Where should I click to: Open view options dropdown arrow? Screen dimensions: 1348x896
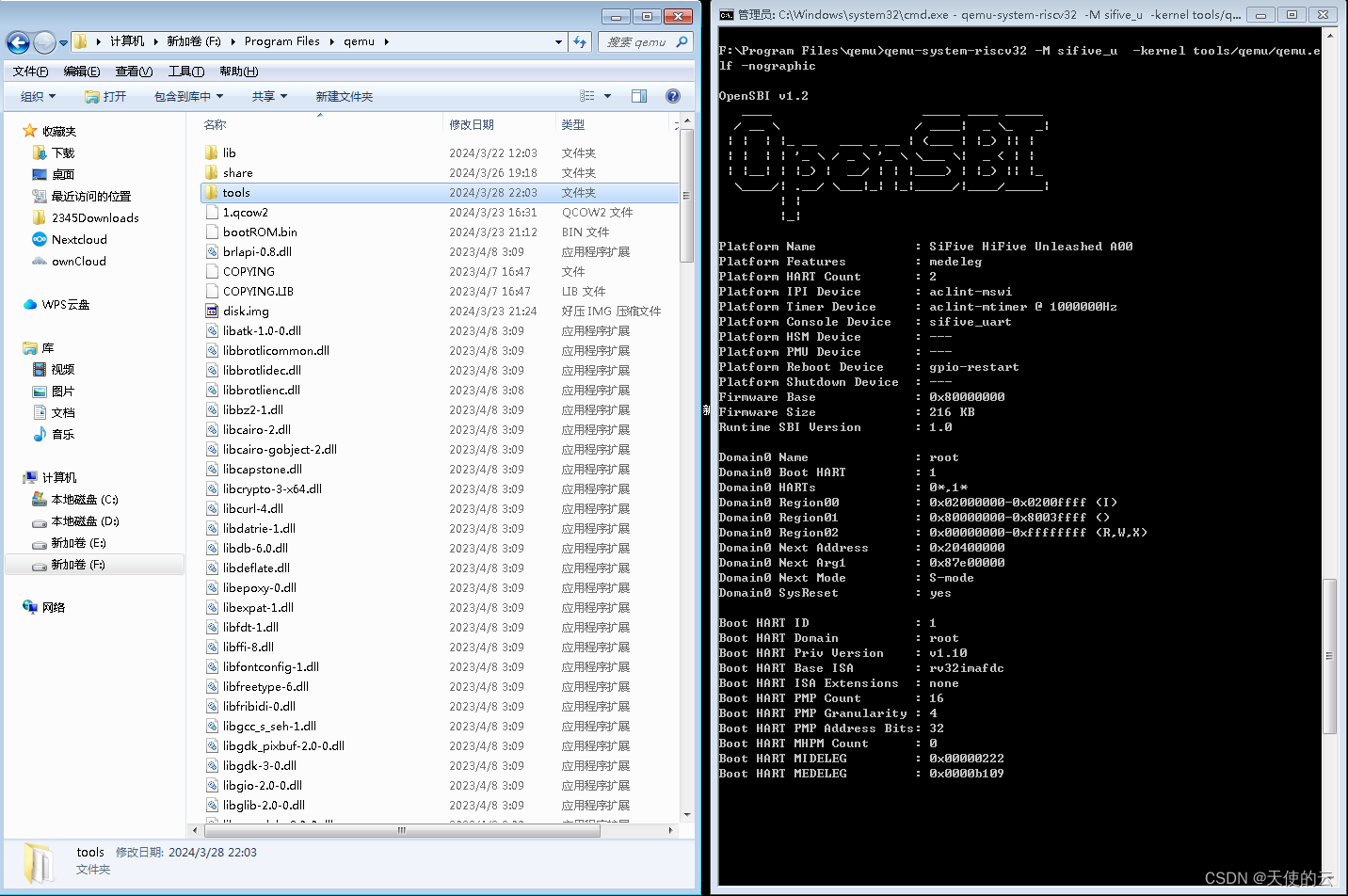click(x=607, y=96)
